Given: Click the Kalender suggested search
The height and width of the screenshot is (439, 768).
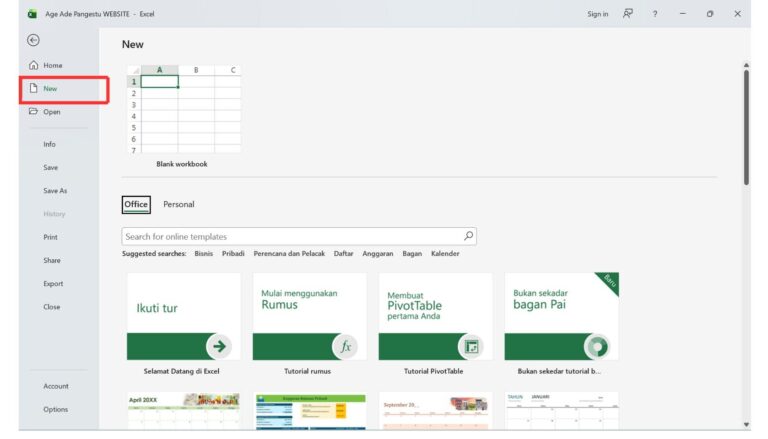Looking at the screenshot, I should tap(445, 253).
